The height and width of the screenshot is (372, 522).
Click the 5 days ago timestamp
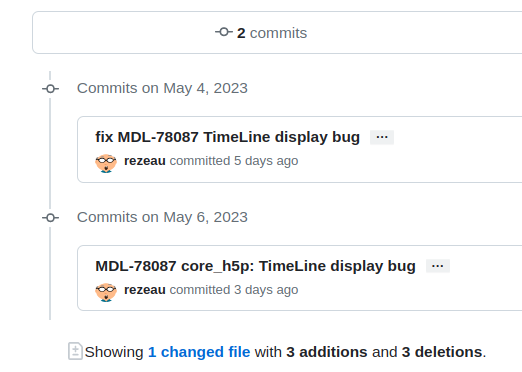point(266,161)
